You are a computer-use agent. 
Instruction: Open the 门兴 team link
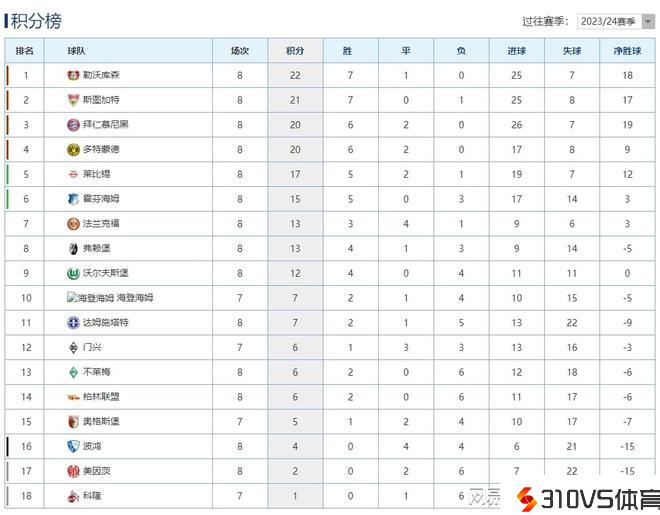(x=92, y=347)
